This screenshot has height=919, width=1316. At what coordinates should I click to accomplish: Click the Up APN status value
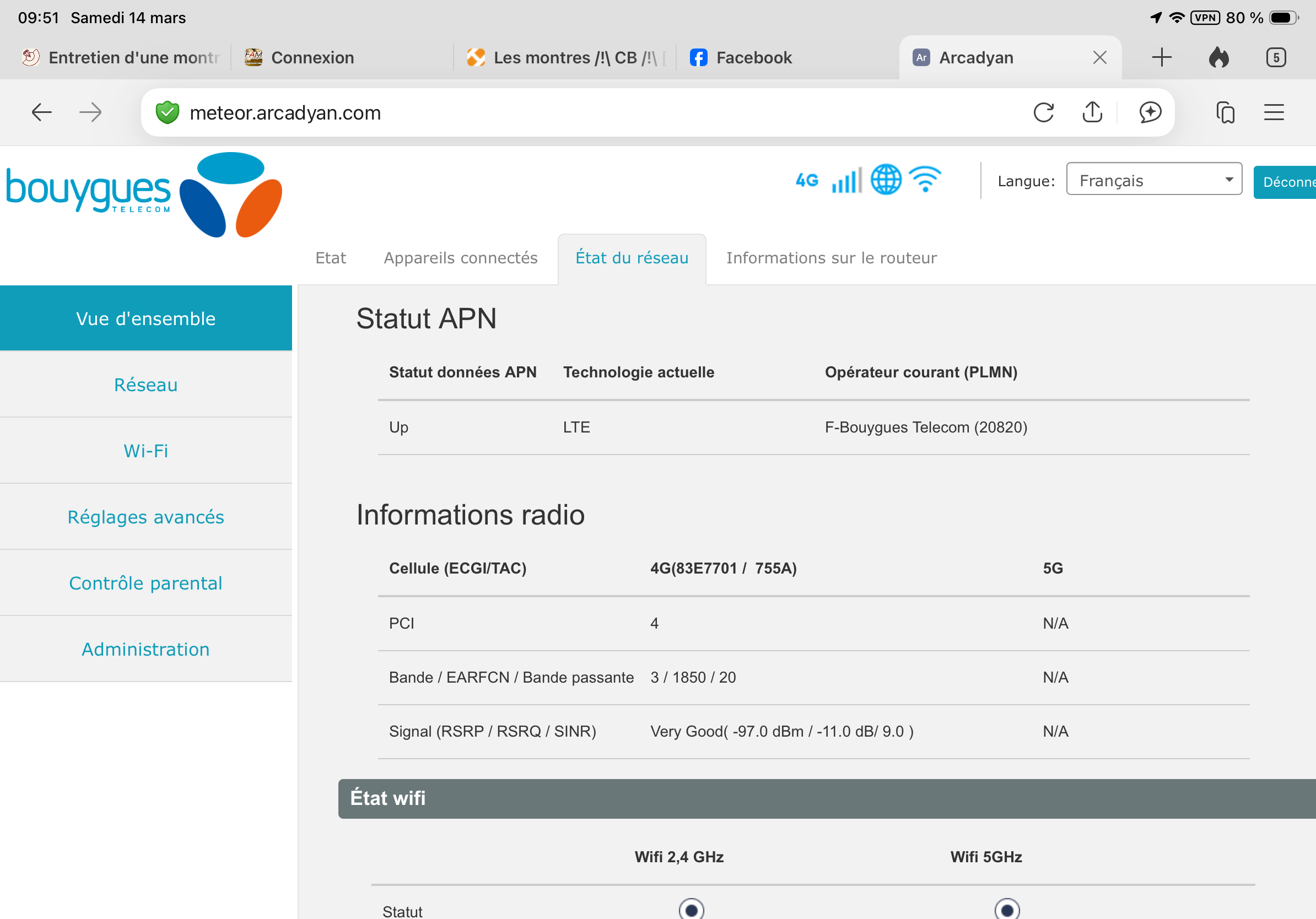click(398, 428)
